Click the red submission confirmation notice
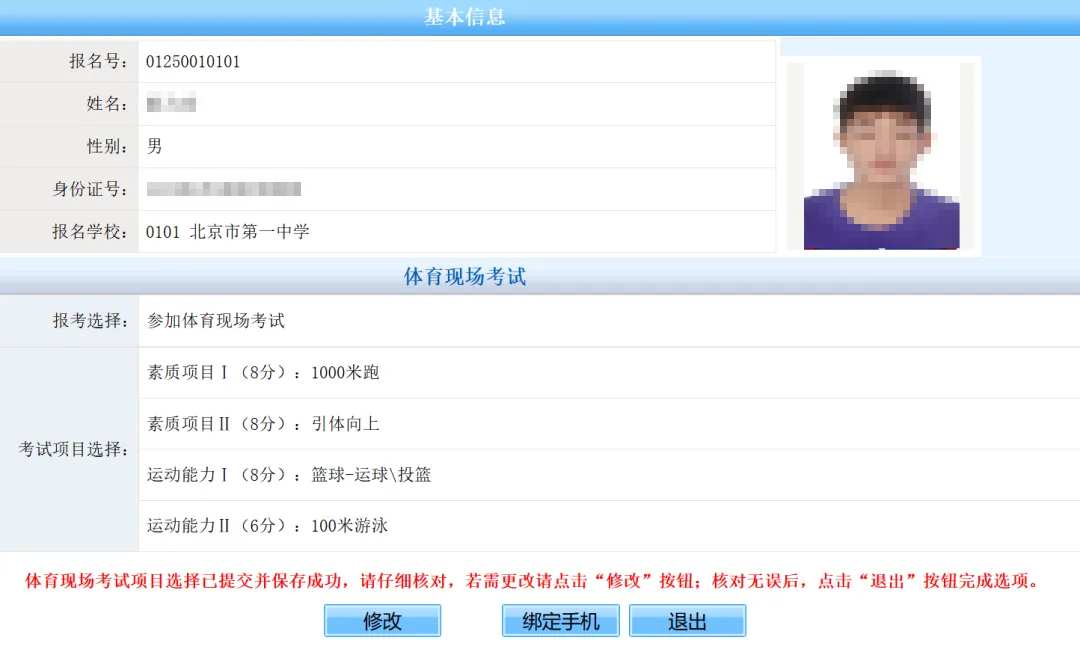Image resolution: width=1080 pixels, height=652 pixels. pyautogui.click(x=533, y=581)
